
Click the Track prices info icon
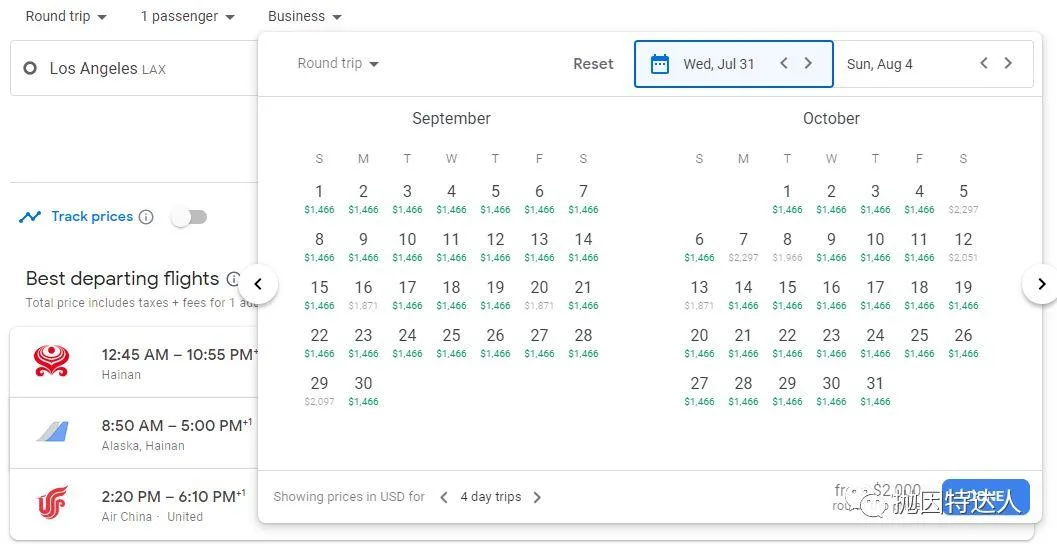[146, 217]
